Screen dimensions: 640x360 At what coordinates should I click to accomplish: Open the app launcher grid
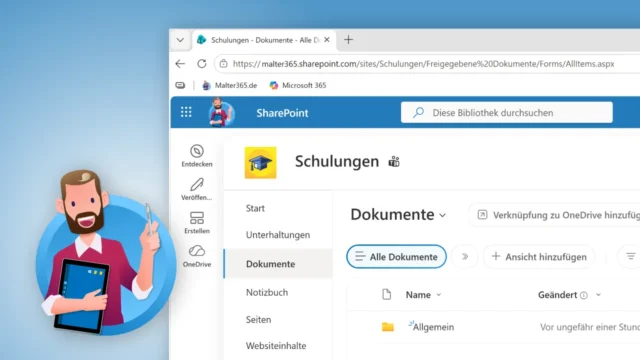click(x=186, y=112)
